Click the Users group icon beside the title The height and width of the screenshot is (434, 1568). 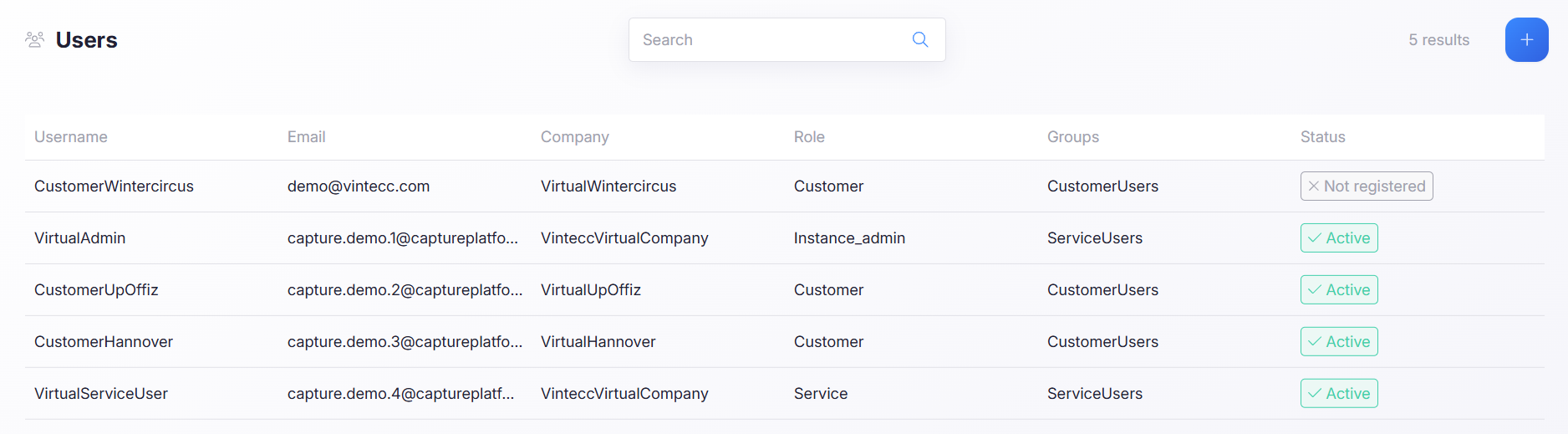tap(34, 39)
